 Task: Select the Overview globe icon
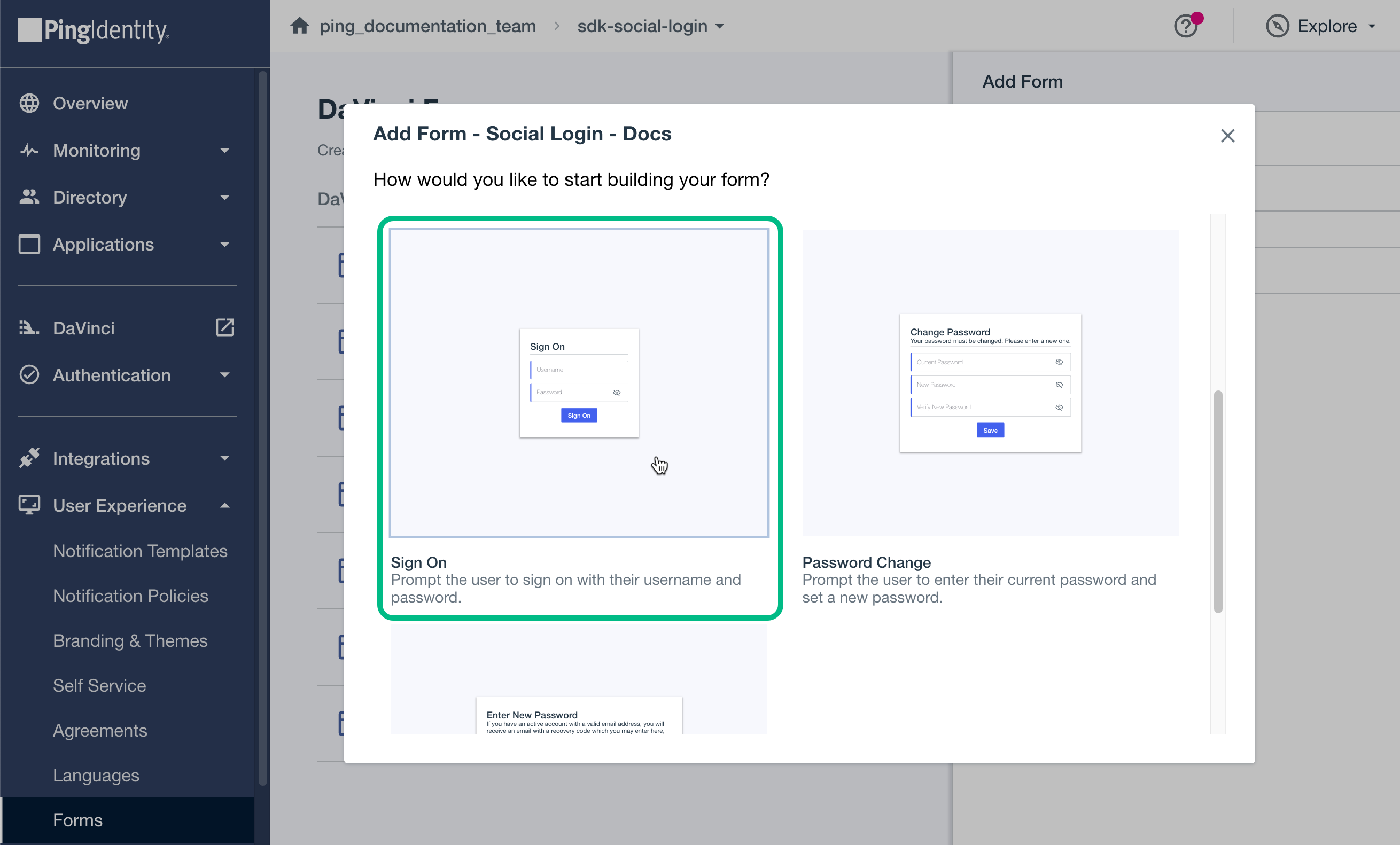click(29, 103)
